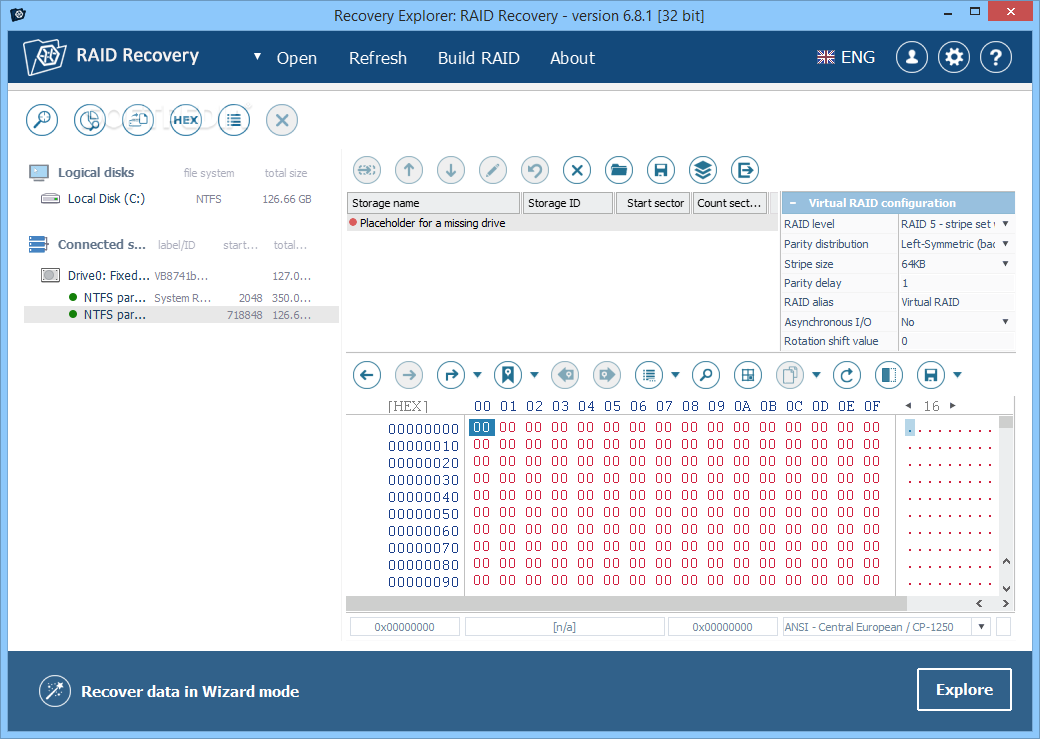Jump to next bookmark tag icon
The height and width of the screenshot is (739, 1040).
(x=607, y=375)
